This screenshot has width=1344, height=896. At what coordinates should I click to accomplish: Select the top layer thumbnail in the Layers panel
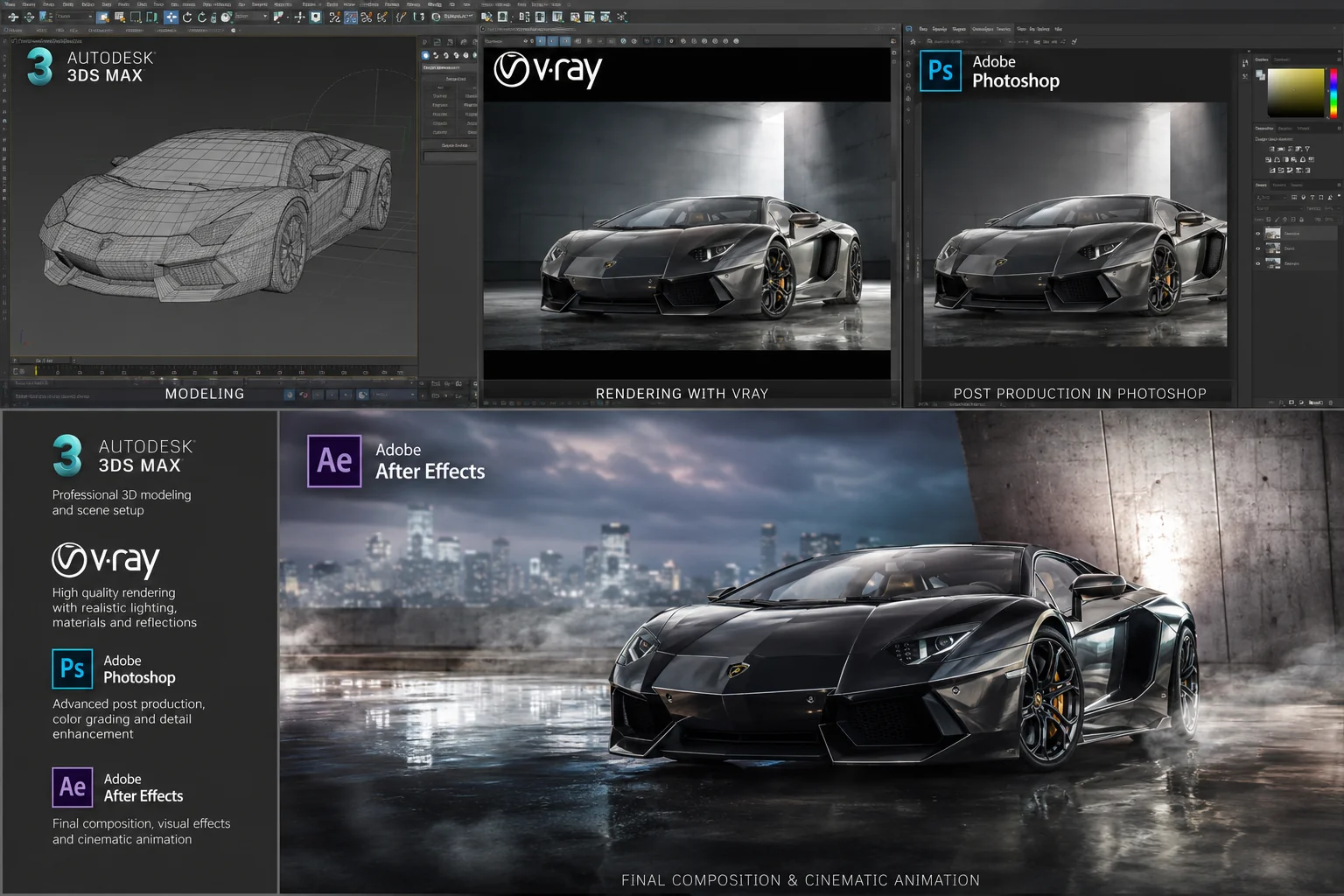coord(1273,234)
